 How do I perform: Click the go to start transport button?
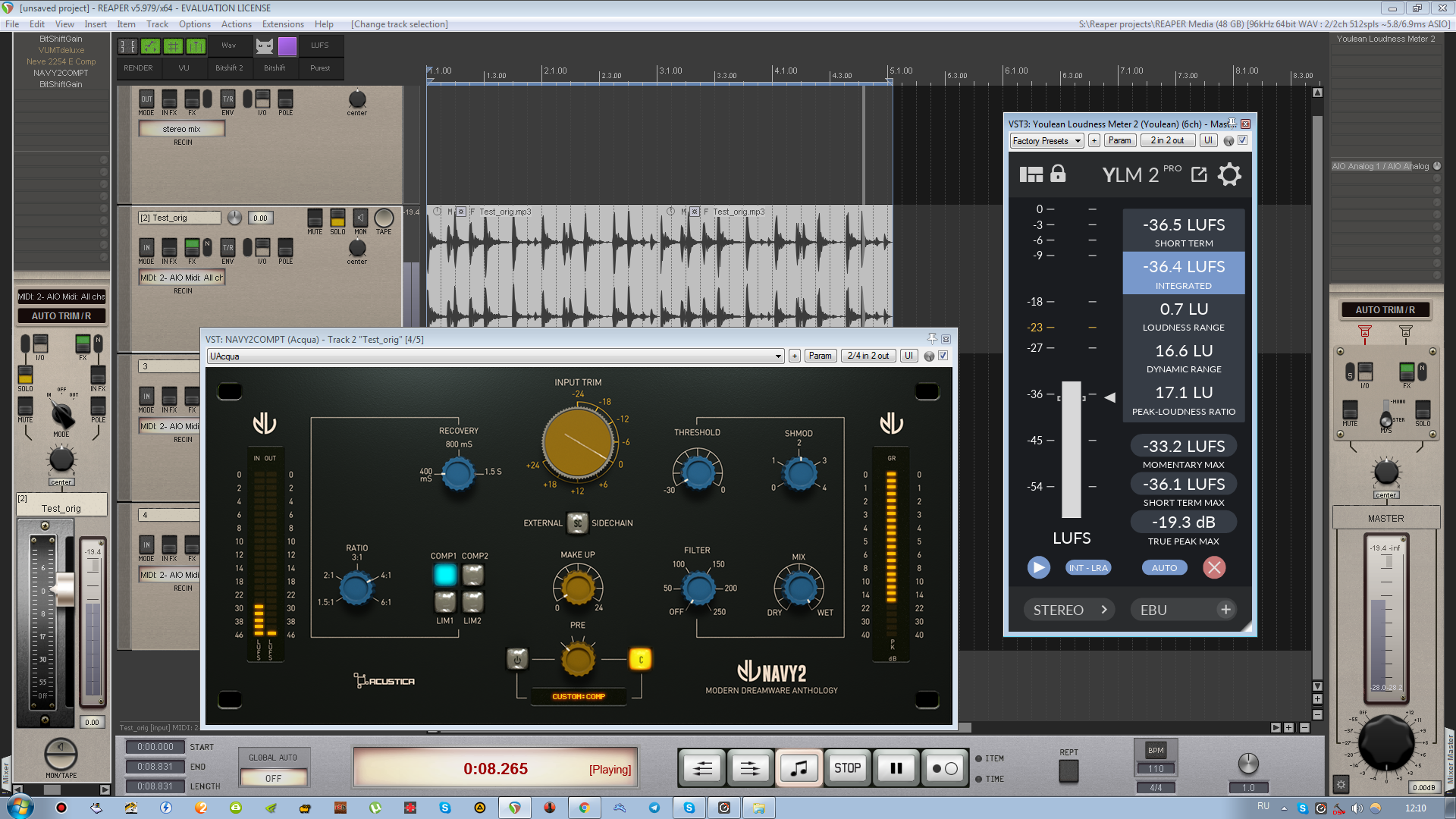click(702, 768)
